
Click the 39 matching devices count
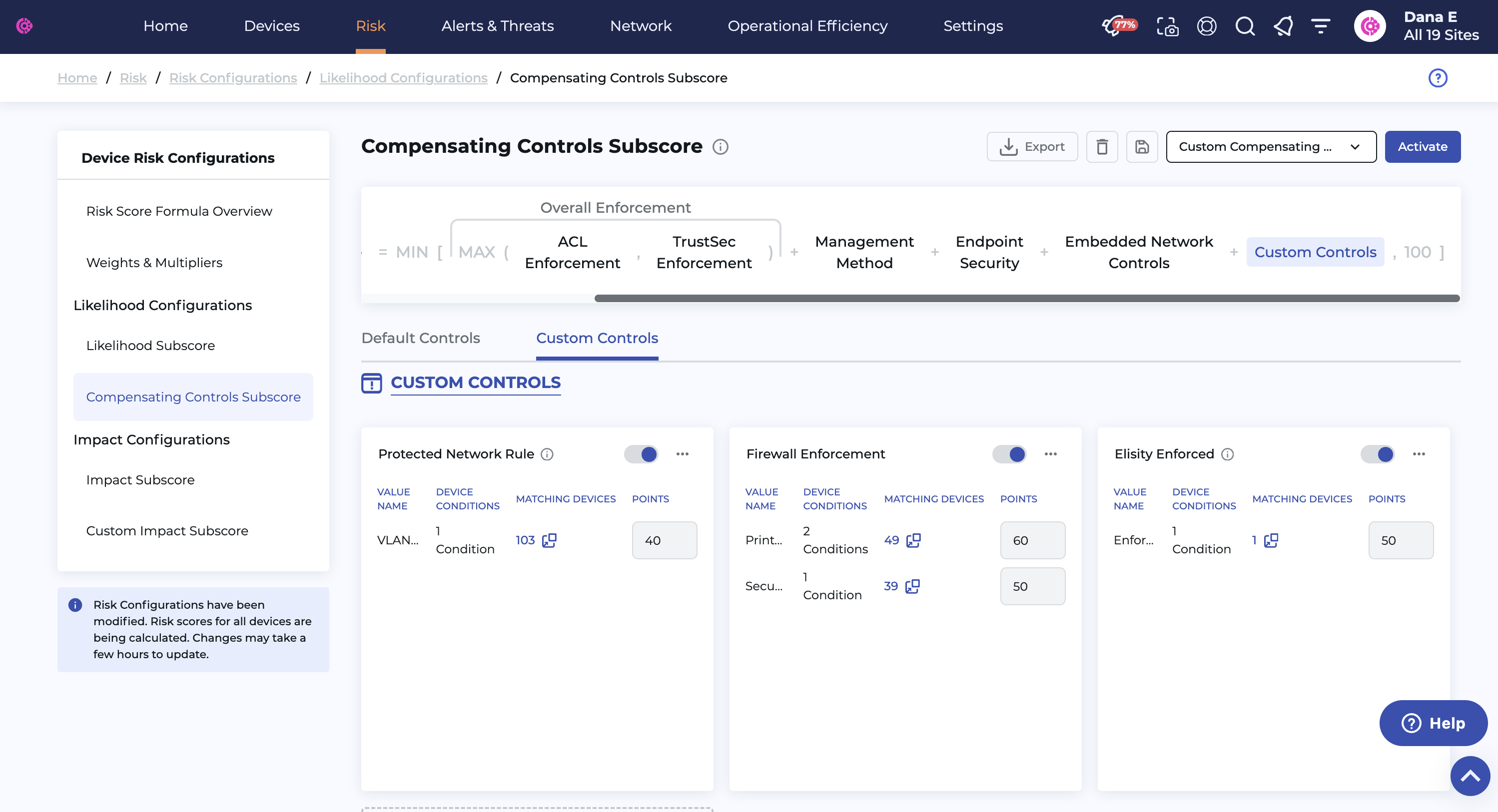click(890, 586)
